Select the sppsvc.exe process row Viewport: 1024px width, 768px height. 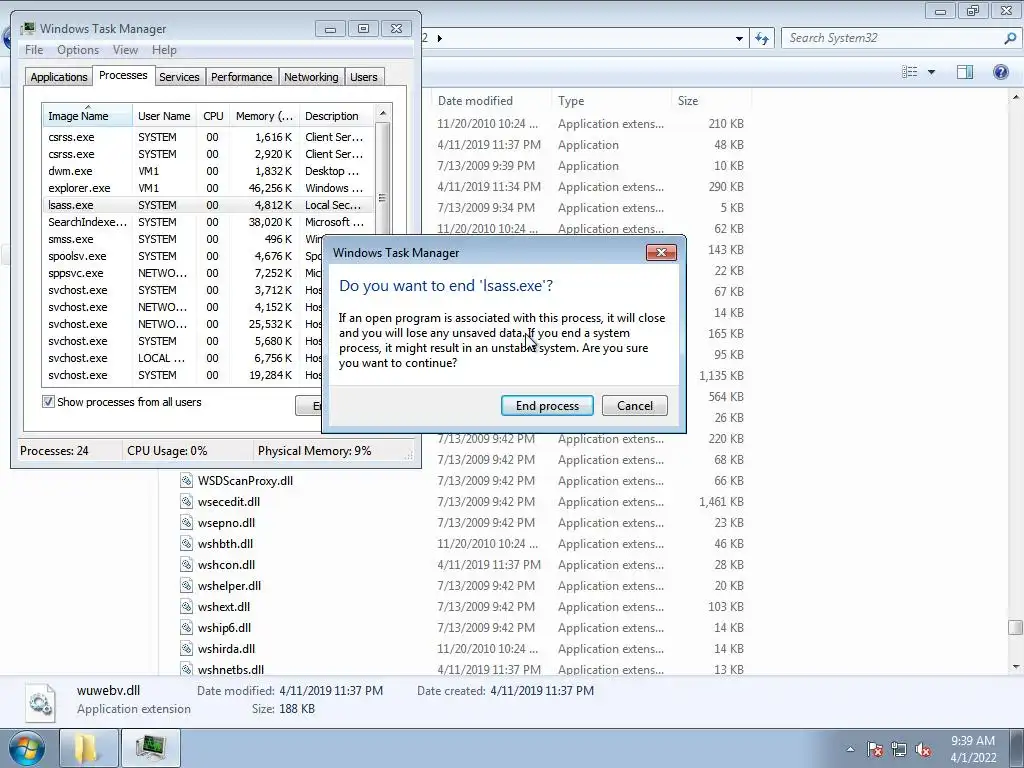click(x=182, y=273)
